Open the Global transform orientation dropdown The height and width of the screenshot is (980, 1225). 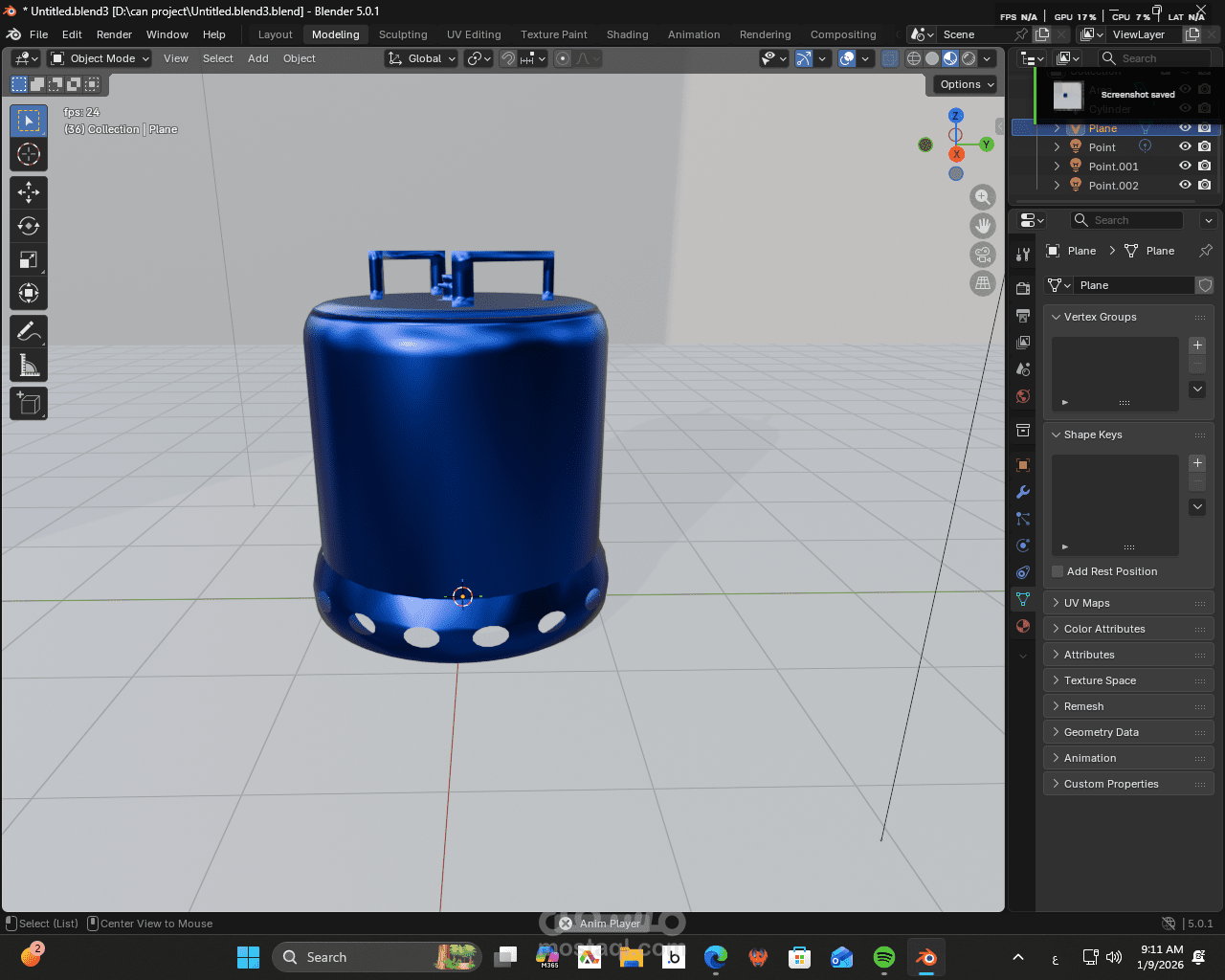pyautogui.click(x=421, y=58)
